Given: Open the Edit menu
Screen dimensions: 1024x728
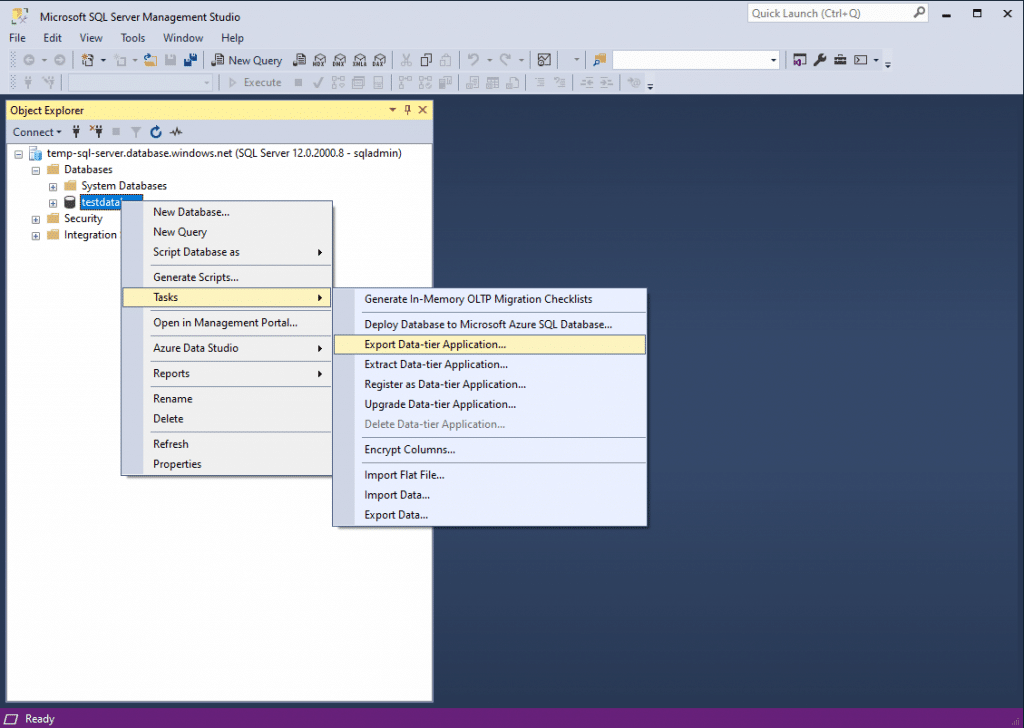Looking at the screenshot, I should [52, 38].
